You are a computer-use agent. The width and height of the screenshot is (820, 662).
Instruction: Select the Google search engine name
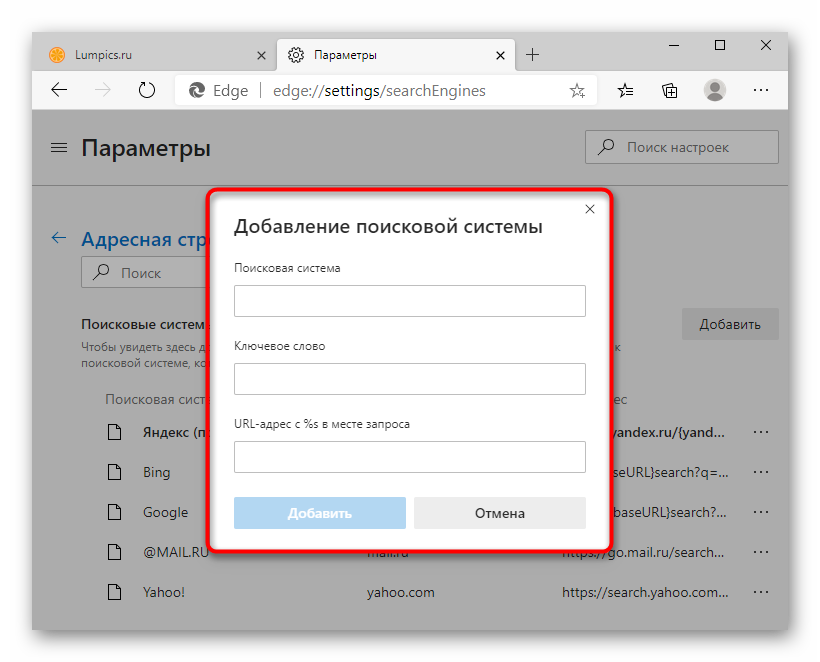coord(165,512)
